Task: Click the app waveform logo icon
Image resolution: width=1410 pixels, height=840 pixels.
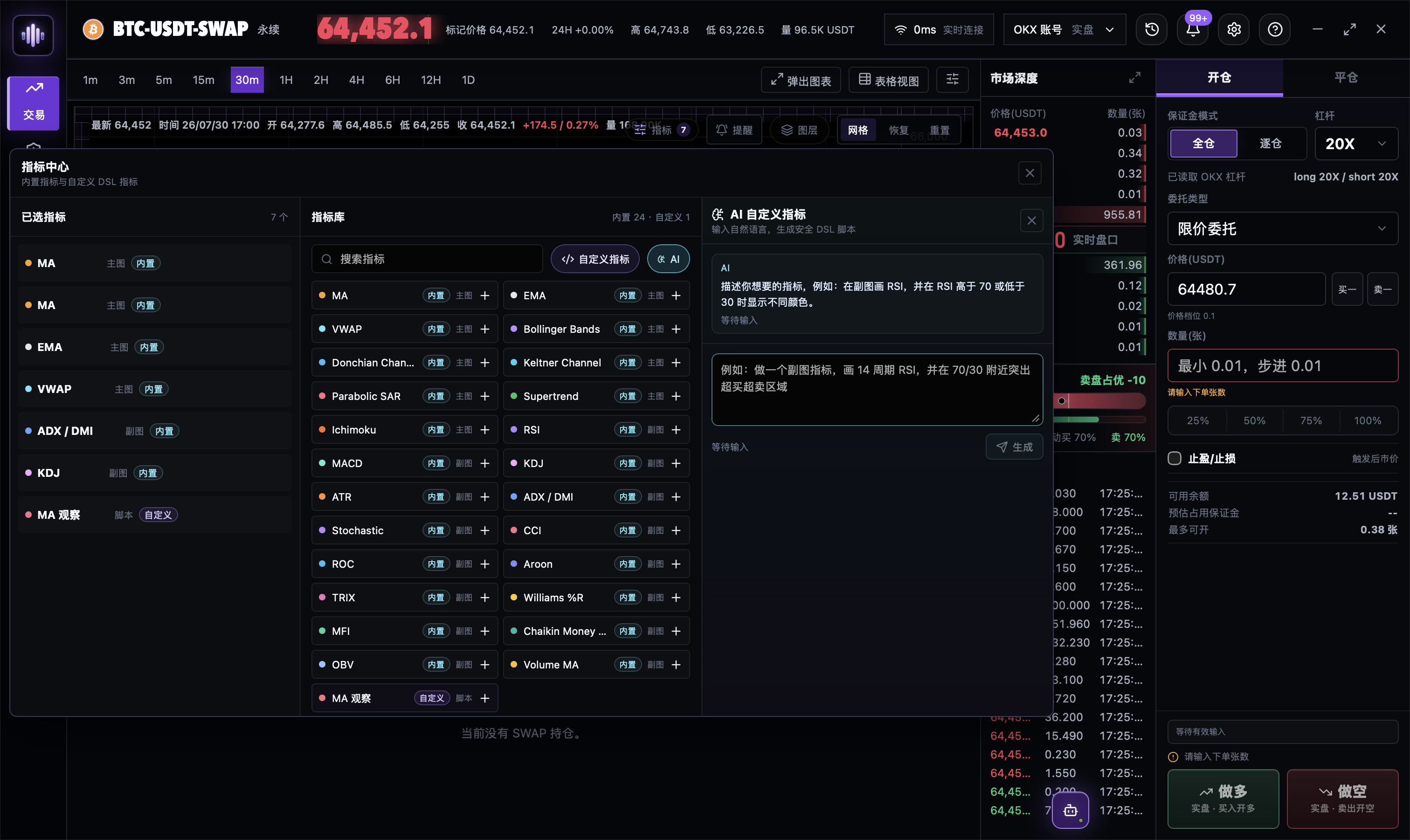Action: (33, 35)
